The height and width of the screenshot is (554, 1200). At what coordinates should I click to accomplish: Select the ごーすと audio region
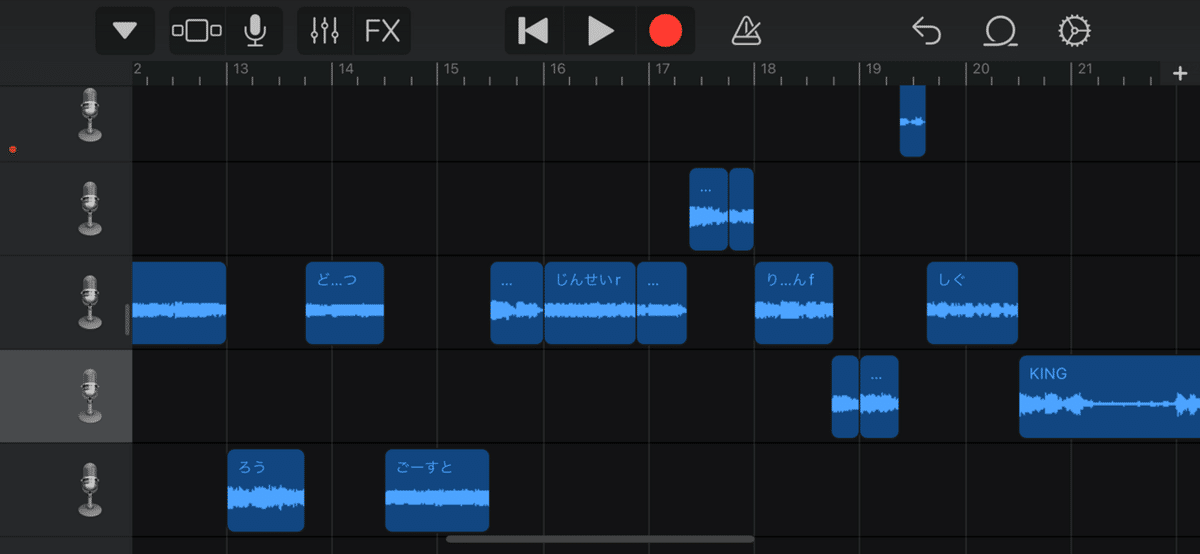pos(437,490)
